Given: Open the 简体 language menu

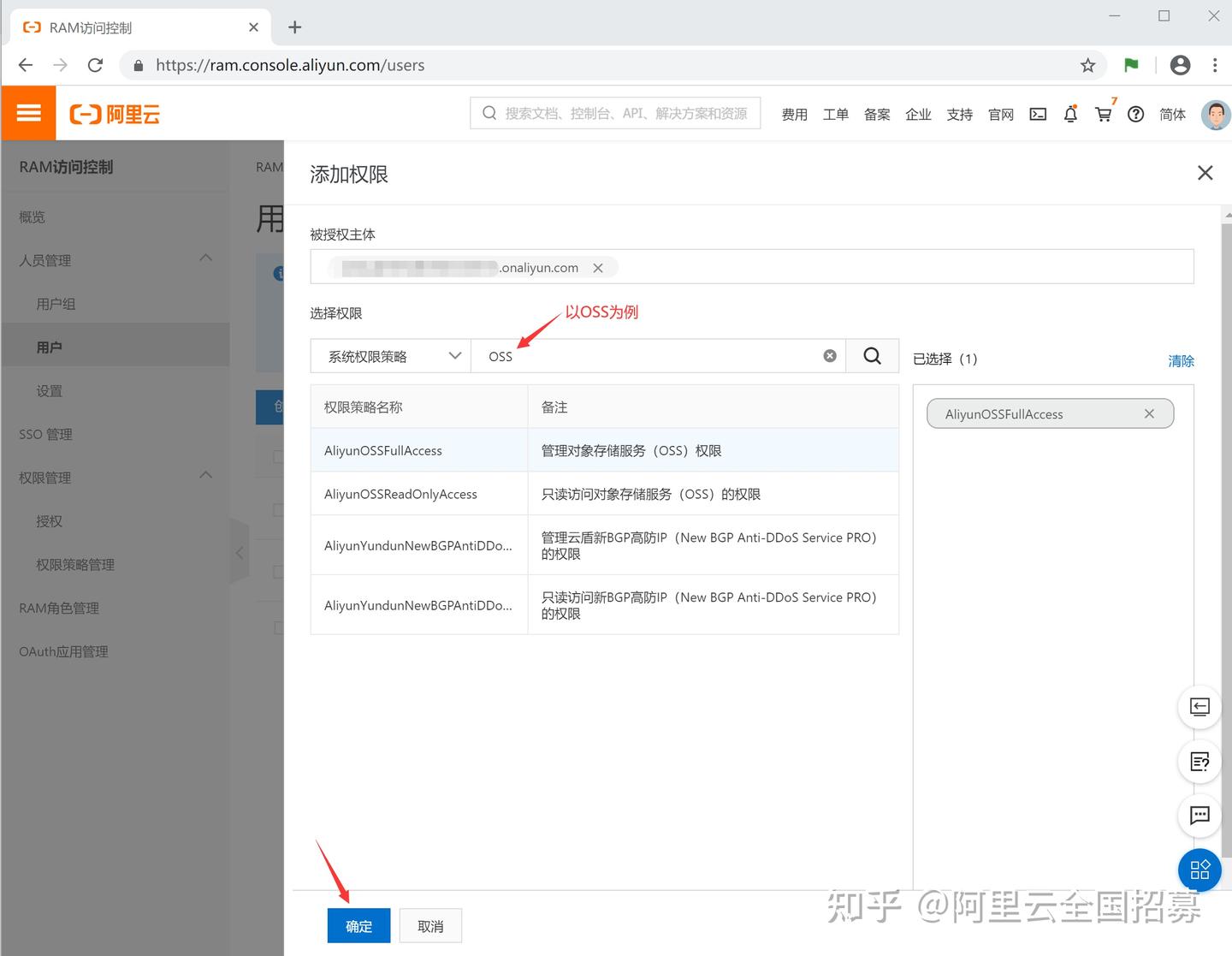Looking at the screenshot, I should tap(1172, 114).
